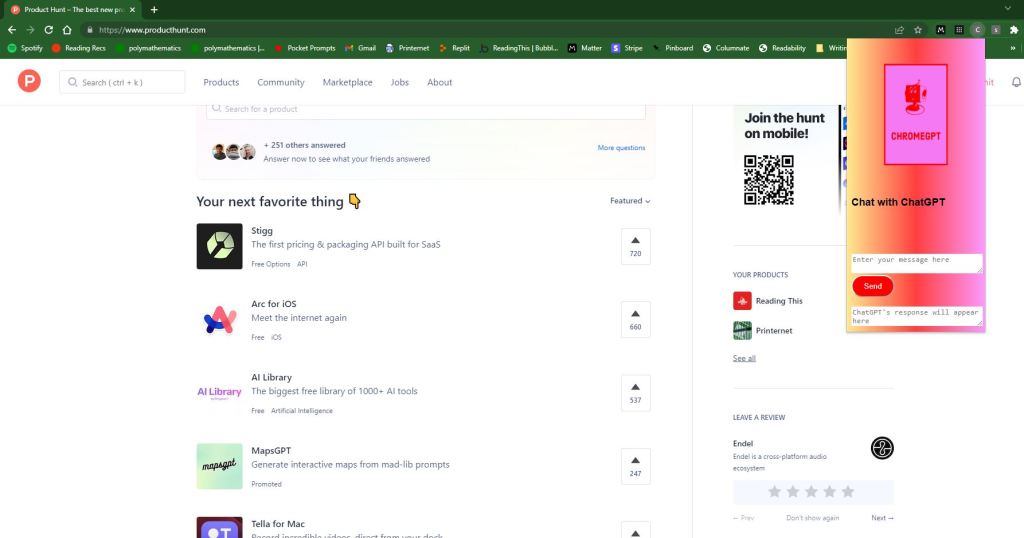Open the Marketplace navigation menu
Image resolution: width=1024 pixels, height=538 pixels.
(x=347, y=82)
